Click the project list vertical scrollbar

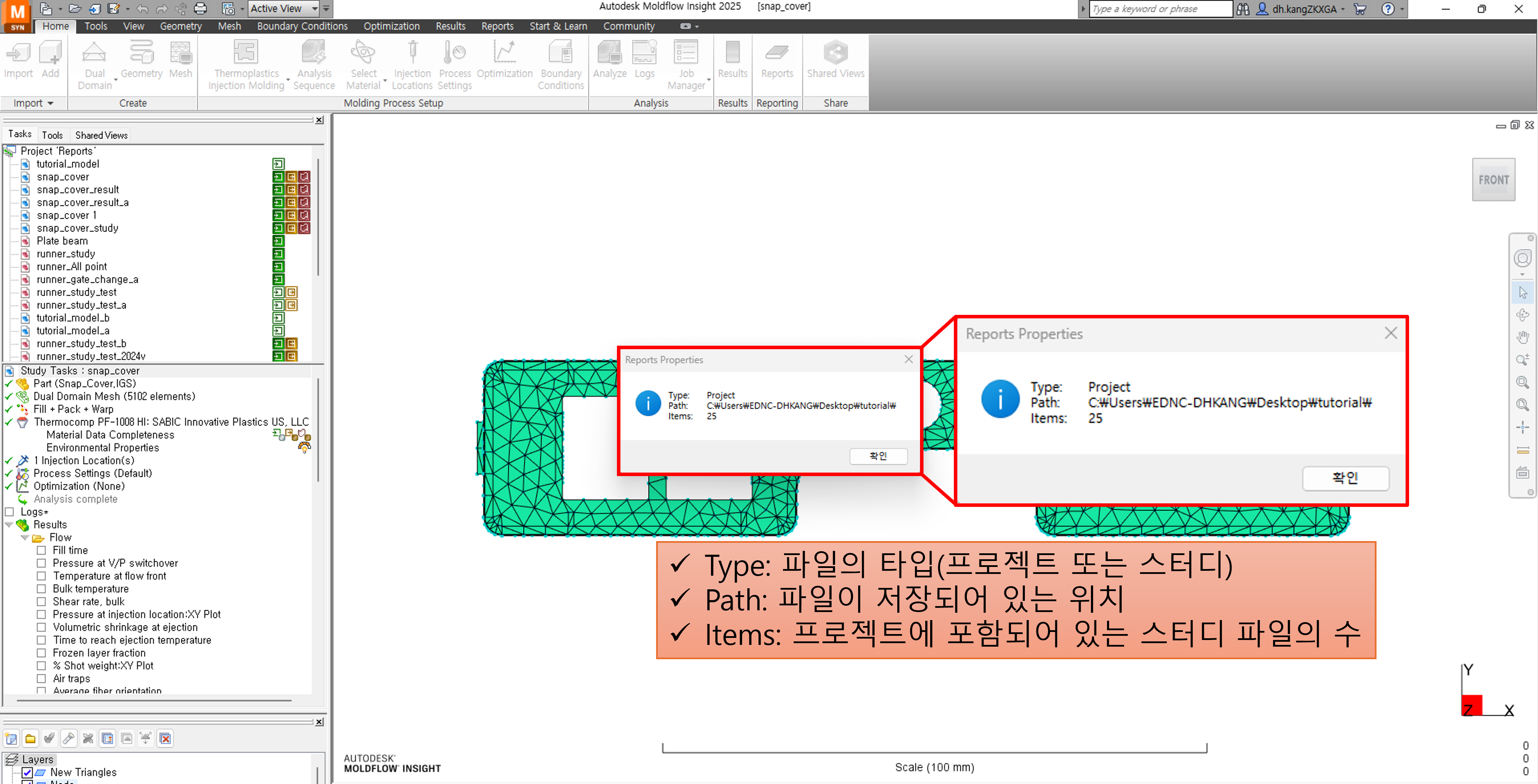318,217
